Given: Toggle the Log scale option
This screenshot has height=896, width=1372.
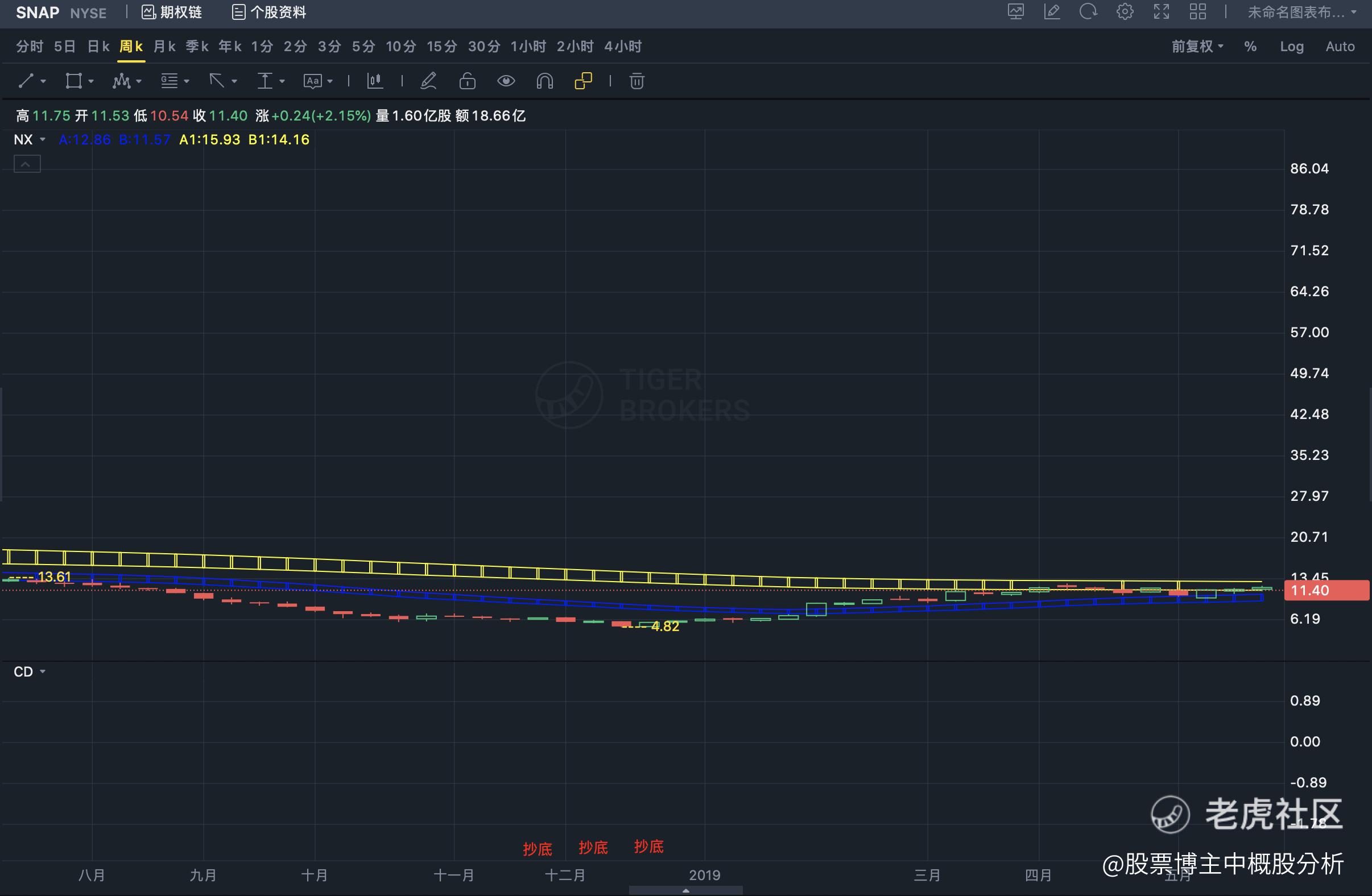Looking at the screenshot, I should pos(1291,47).
